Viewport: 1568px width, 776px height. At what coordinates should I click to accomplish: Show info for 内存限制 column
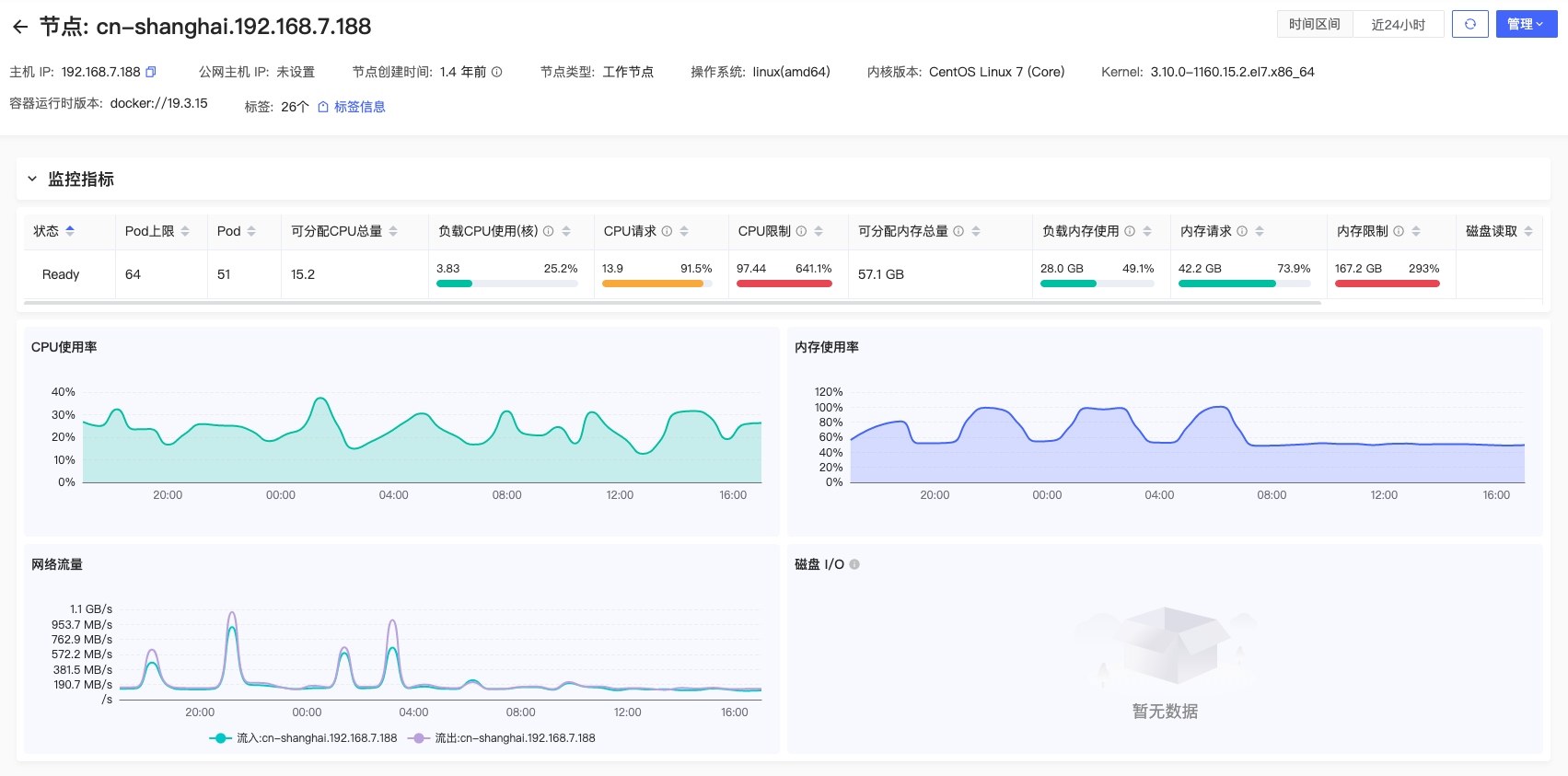[x=1399, y=231]
